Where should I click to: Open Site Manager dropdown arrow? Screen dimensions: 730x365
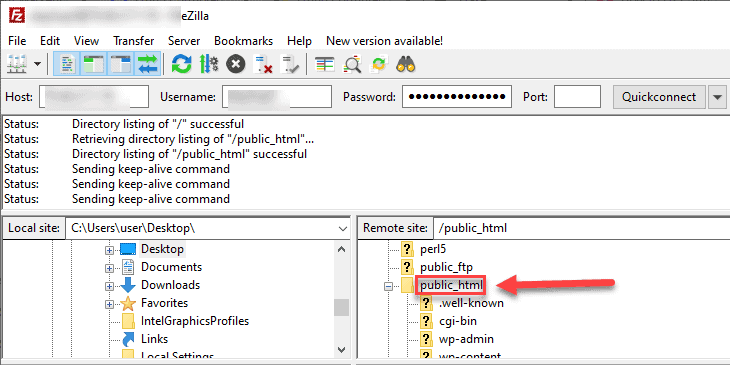tap(38, 64)
